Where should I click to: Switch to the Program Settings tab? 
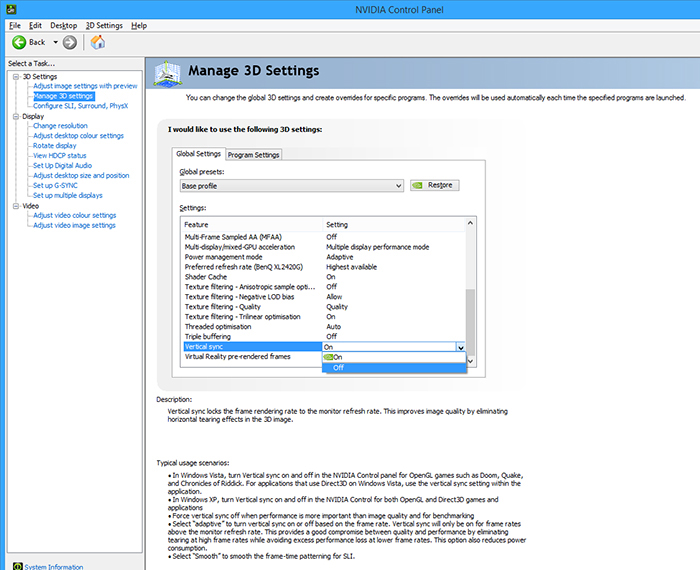pos(254,154)
